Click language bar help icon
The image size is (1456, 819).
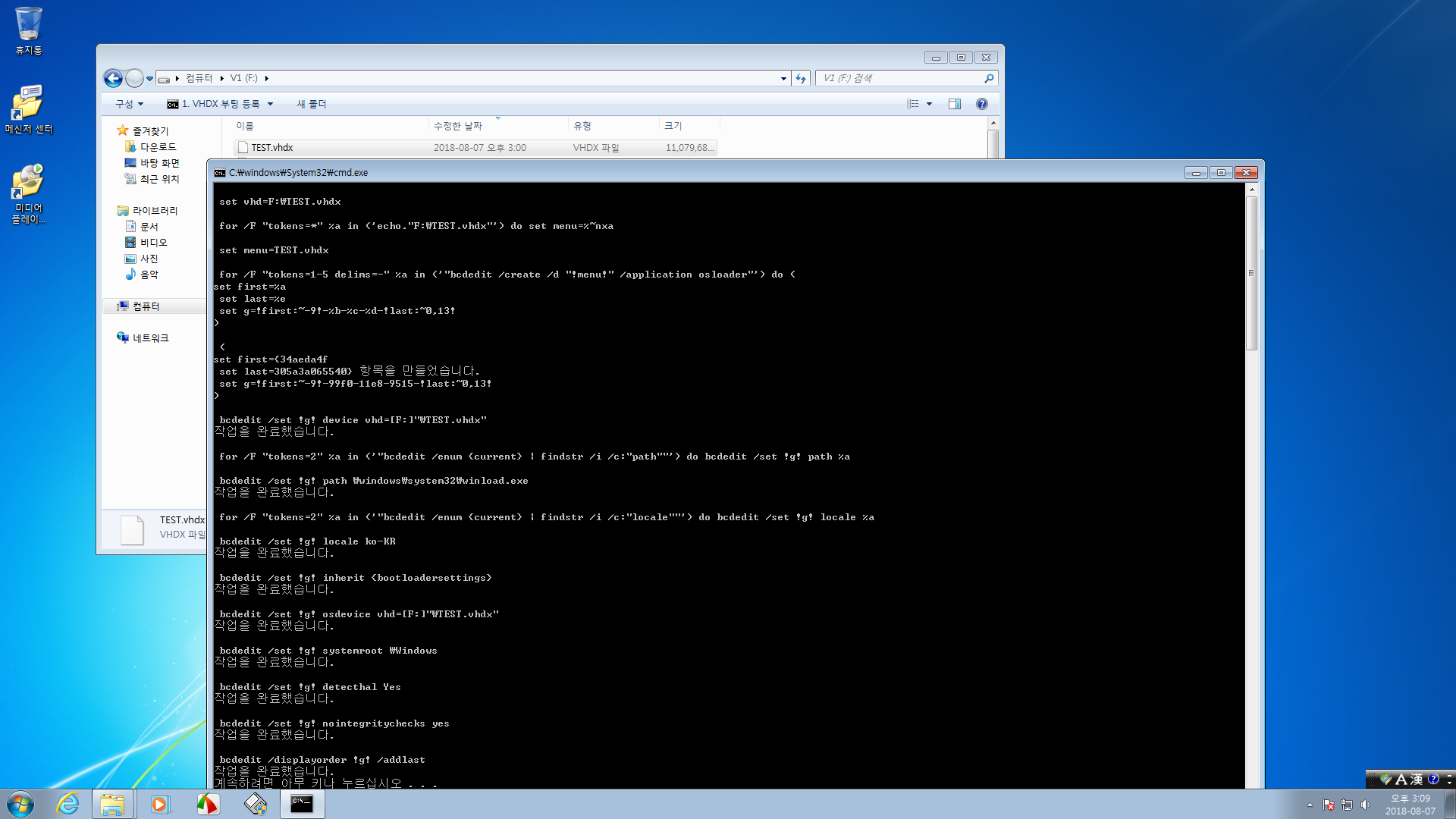pos(1432,779)
